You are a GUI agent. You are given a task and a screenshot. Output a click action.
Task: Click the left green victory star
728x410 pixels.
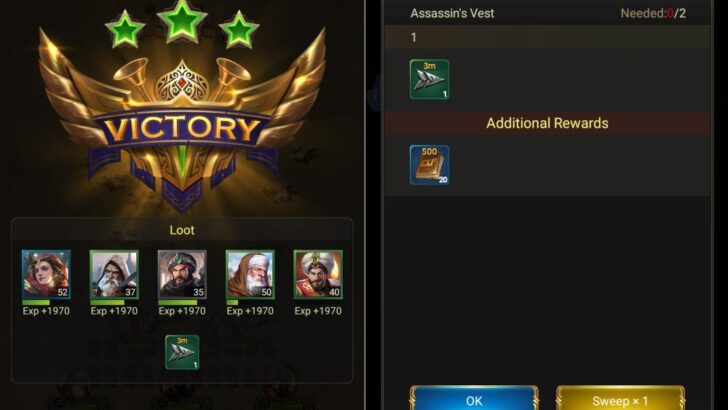click(125, 30)
